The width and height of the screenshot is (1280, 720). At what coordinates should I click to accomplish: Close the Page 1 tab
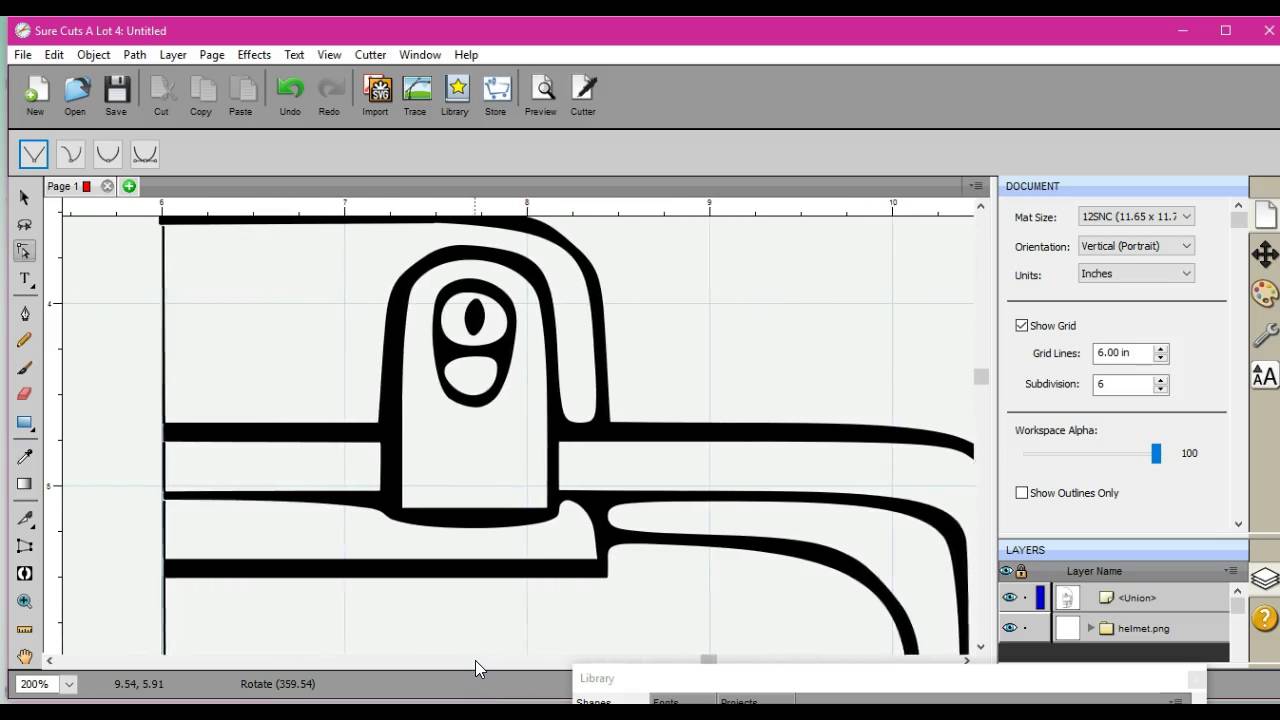107,186
